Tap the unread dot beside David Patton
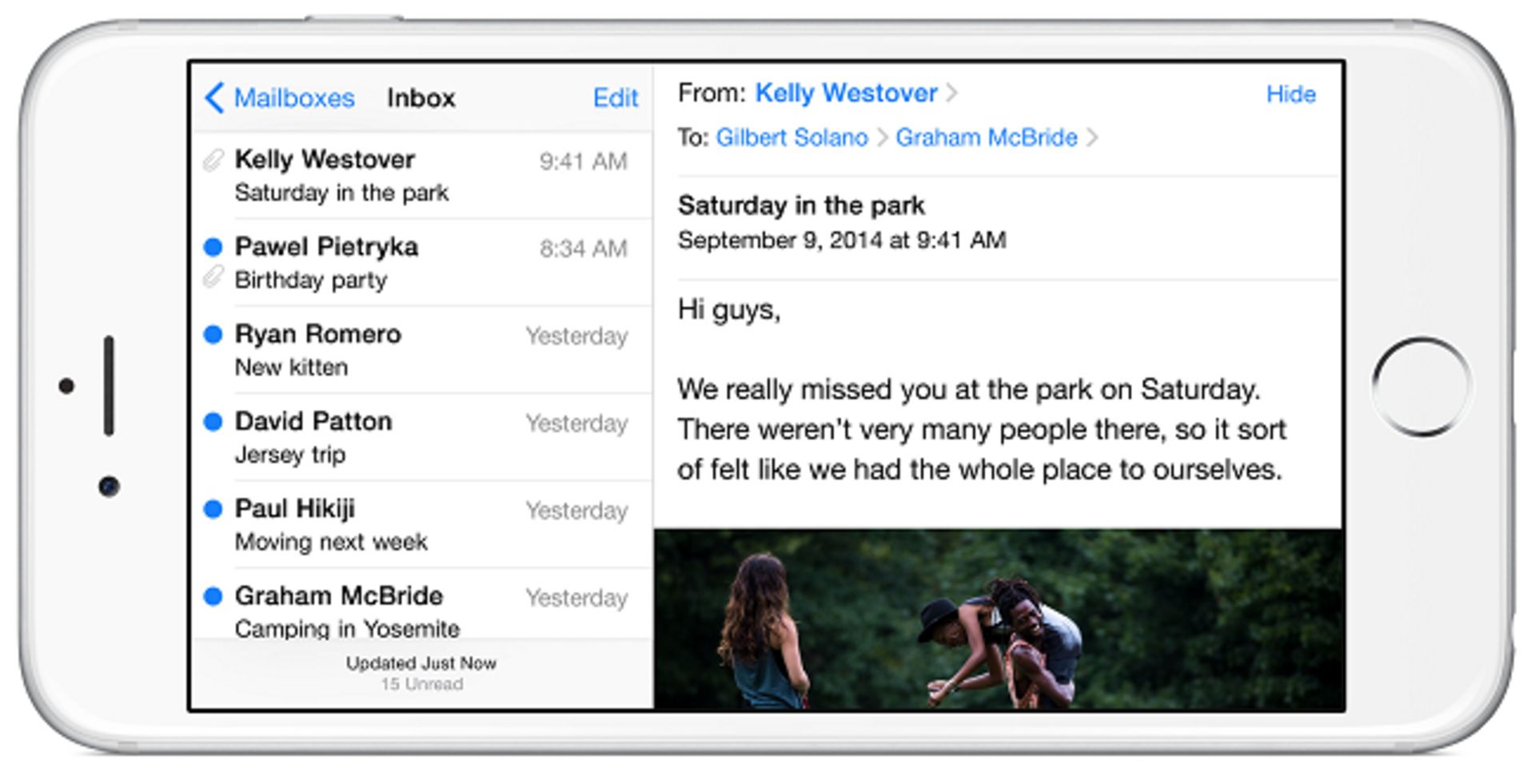1535x784 pixels. [x=213, y=422]
